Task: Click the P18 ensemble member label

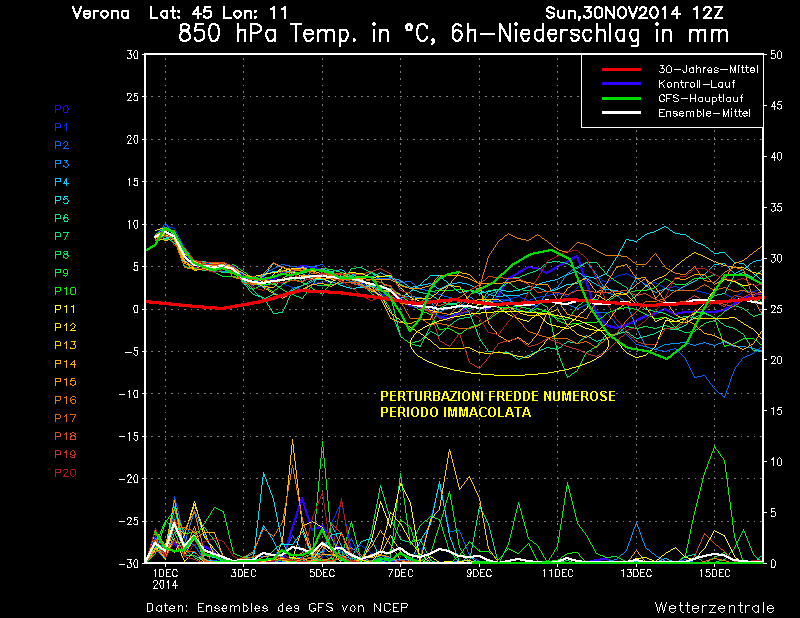Action: (x=65, y=436)
